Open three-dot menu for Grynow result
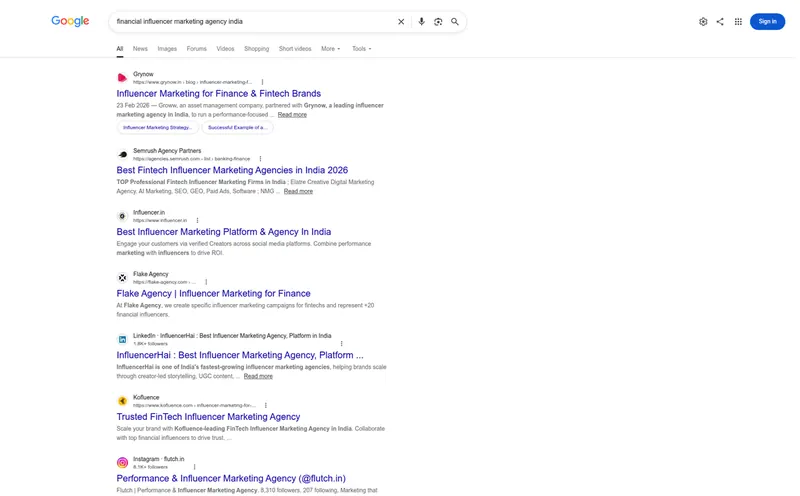Image resolution: width=800 pixels, height=496 pixels. click(x=262, y=82)
